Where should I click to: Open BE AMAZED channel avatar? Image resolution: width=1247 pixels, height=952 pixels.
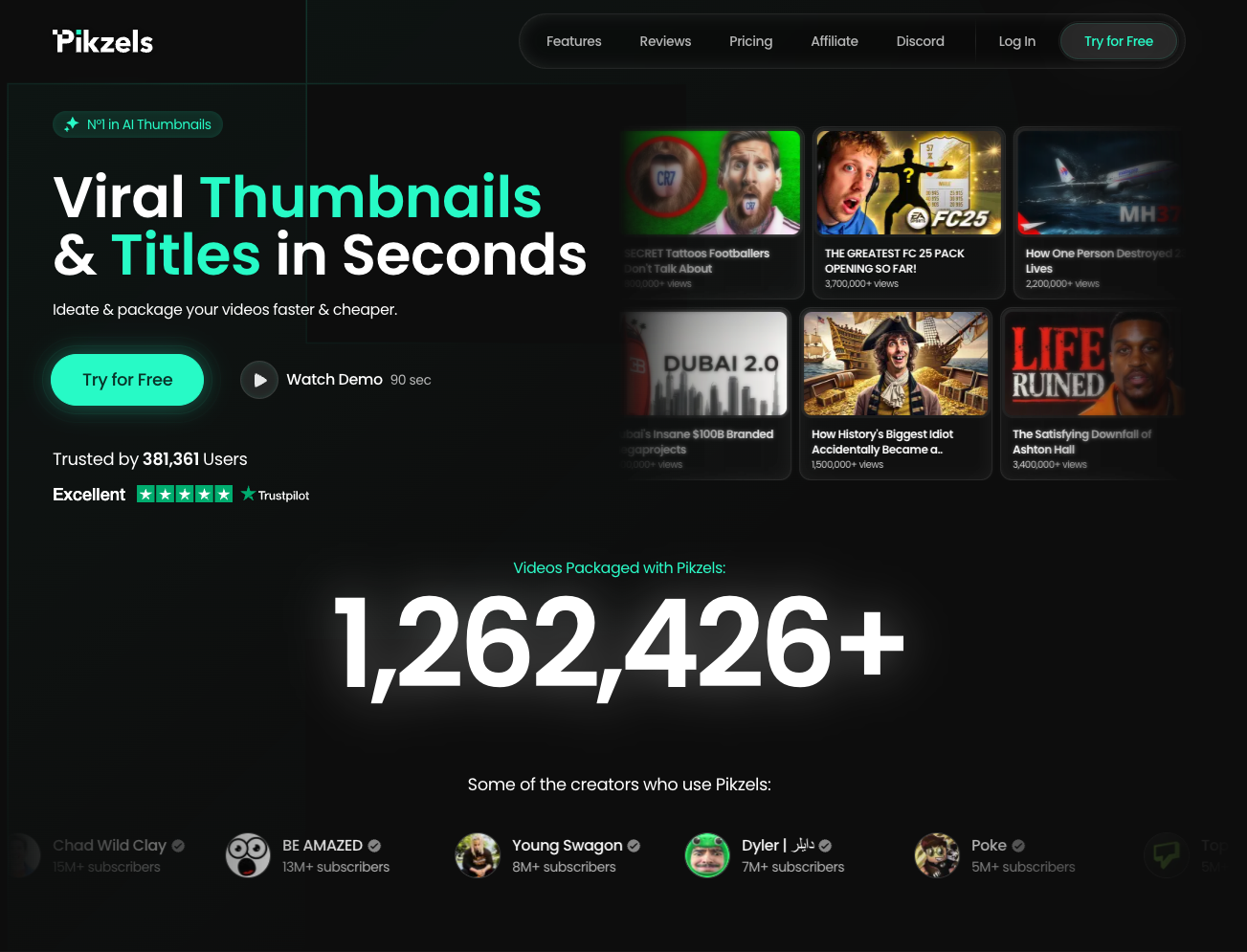248,855
